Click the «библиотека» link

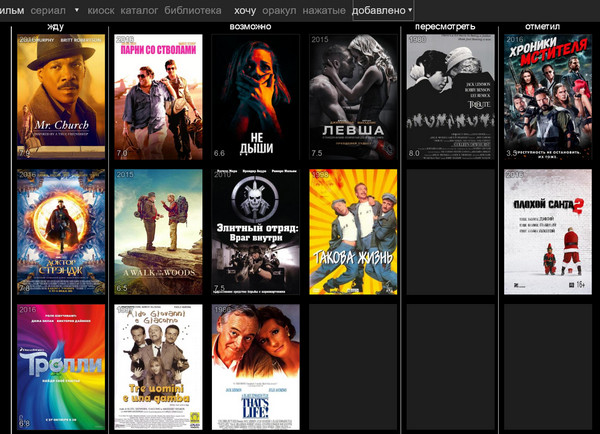point(192,10)
